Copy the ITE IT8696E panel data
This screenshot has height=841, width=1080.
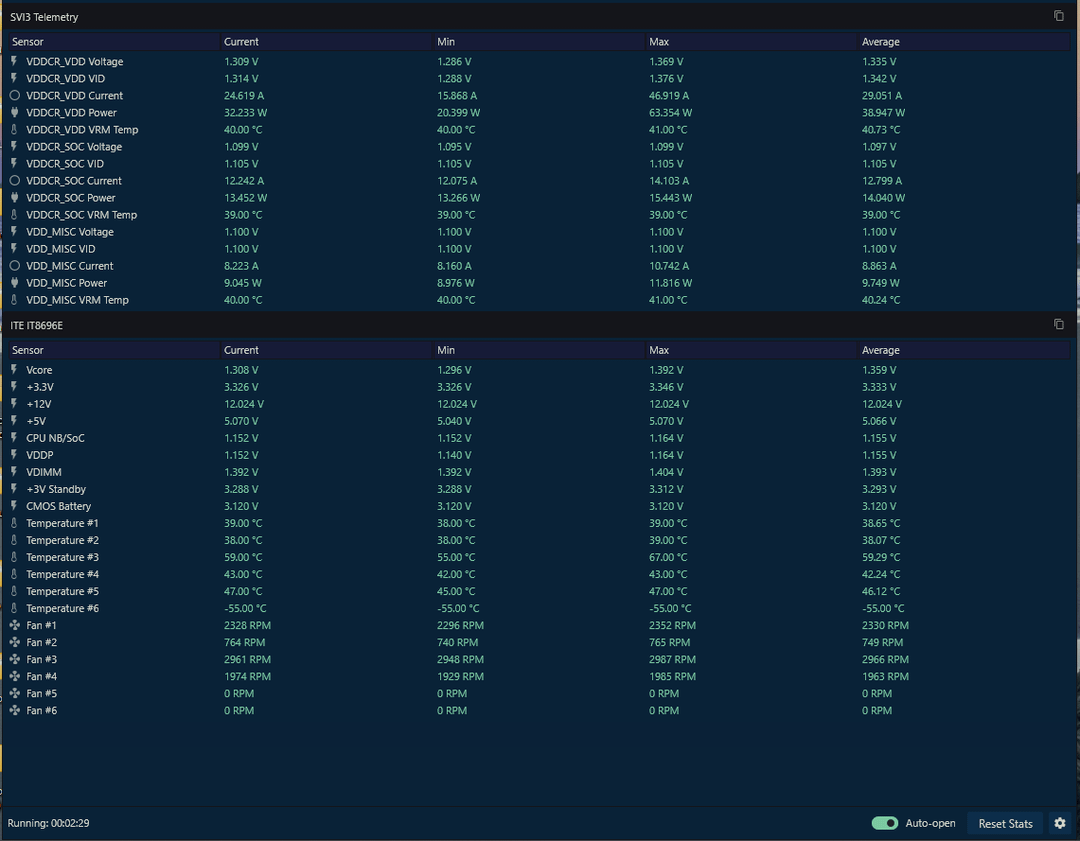point(1059,324)
